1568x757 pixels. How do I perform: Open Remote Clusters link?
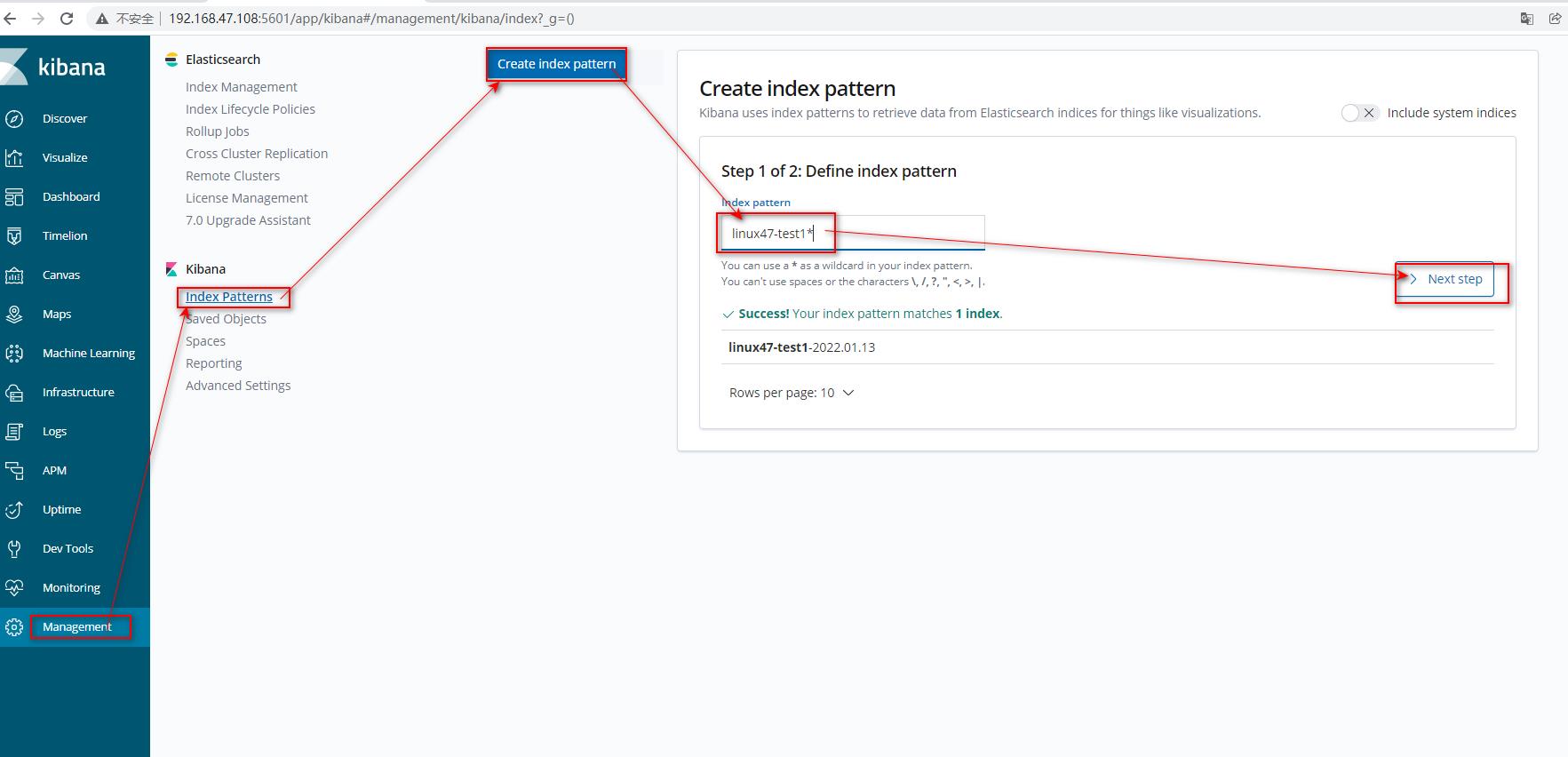pos(233,176)
